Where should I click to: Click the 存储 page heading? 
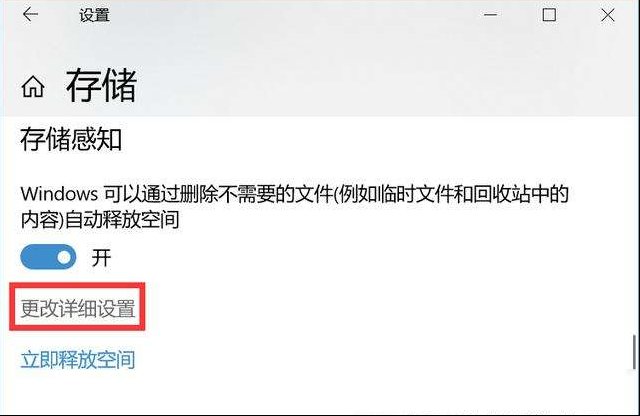(101, 85)
